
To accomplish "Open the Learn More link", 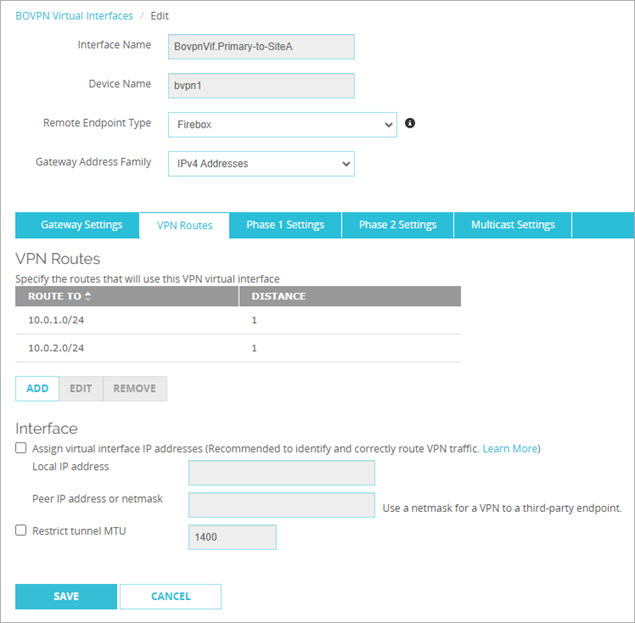I will 510,448.
